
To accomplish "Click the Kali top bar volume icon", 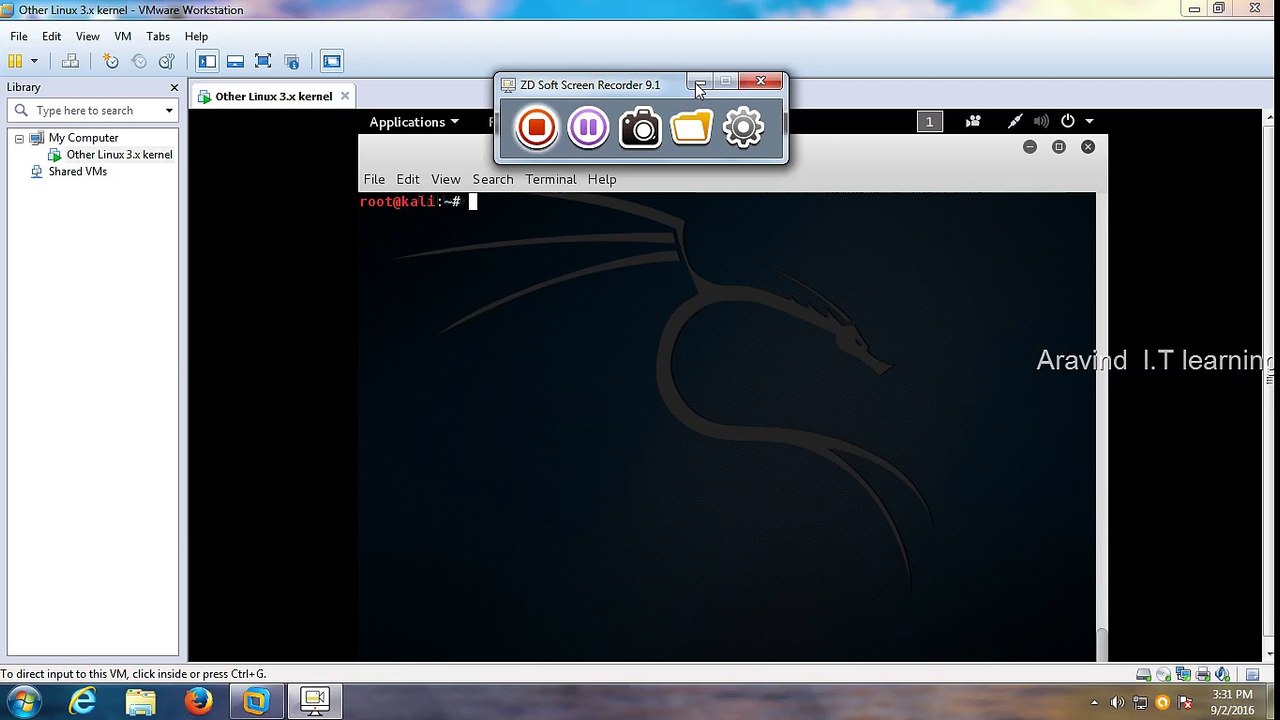I will [x=1041, y=122].
